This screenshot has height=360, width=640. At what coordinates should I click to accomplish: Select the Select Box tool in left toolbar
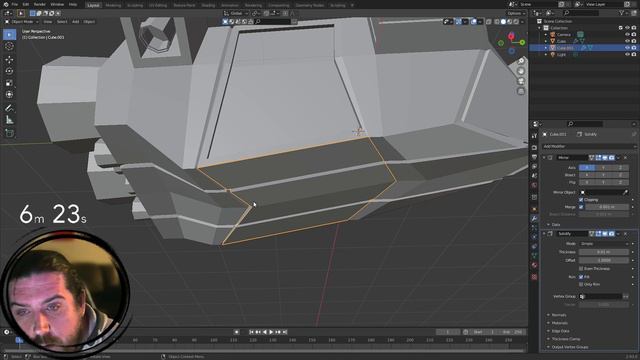coord(9,35)
